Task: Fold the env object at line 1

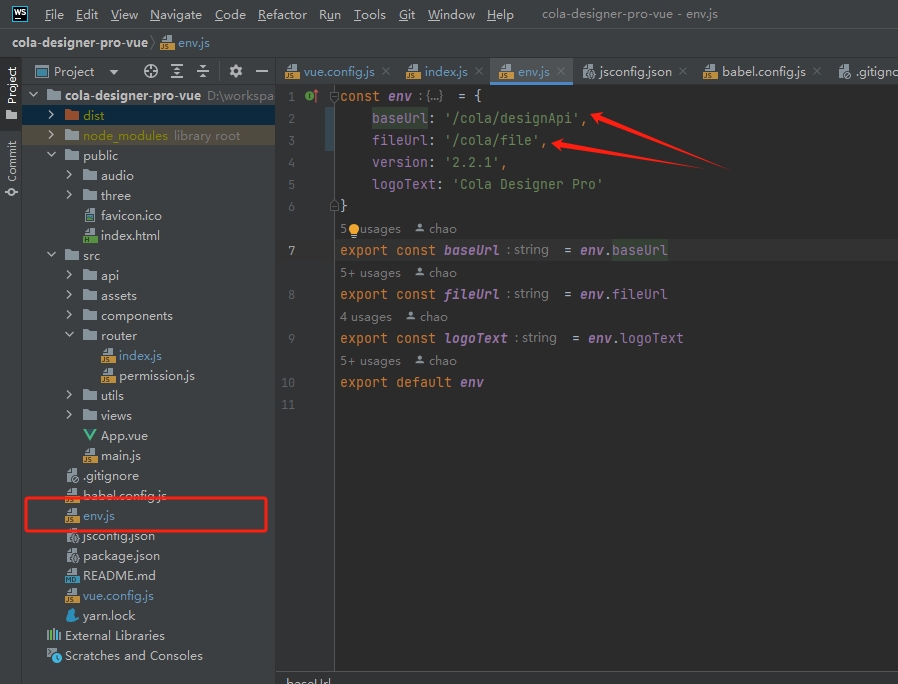Action: (x=333, y=96)
